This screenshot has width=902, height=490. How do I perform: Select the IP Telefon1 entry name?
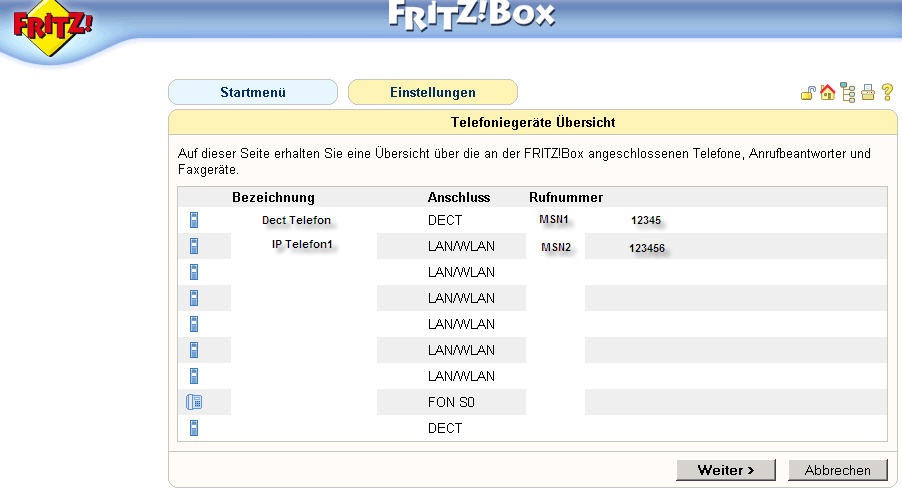pyautogui.click(x=302, y=244)
